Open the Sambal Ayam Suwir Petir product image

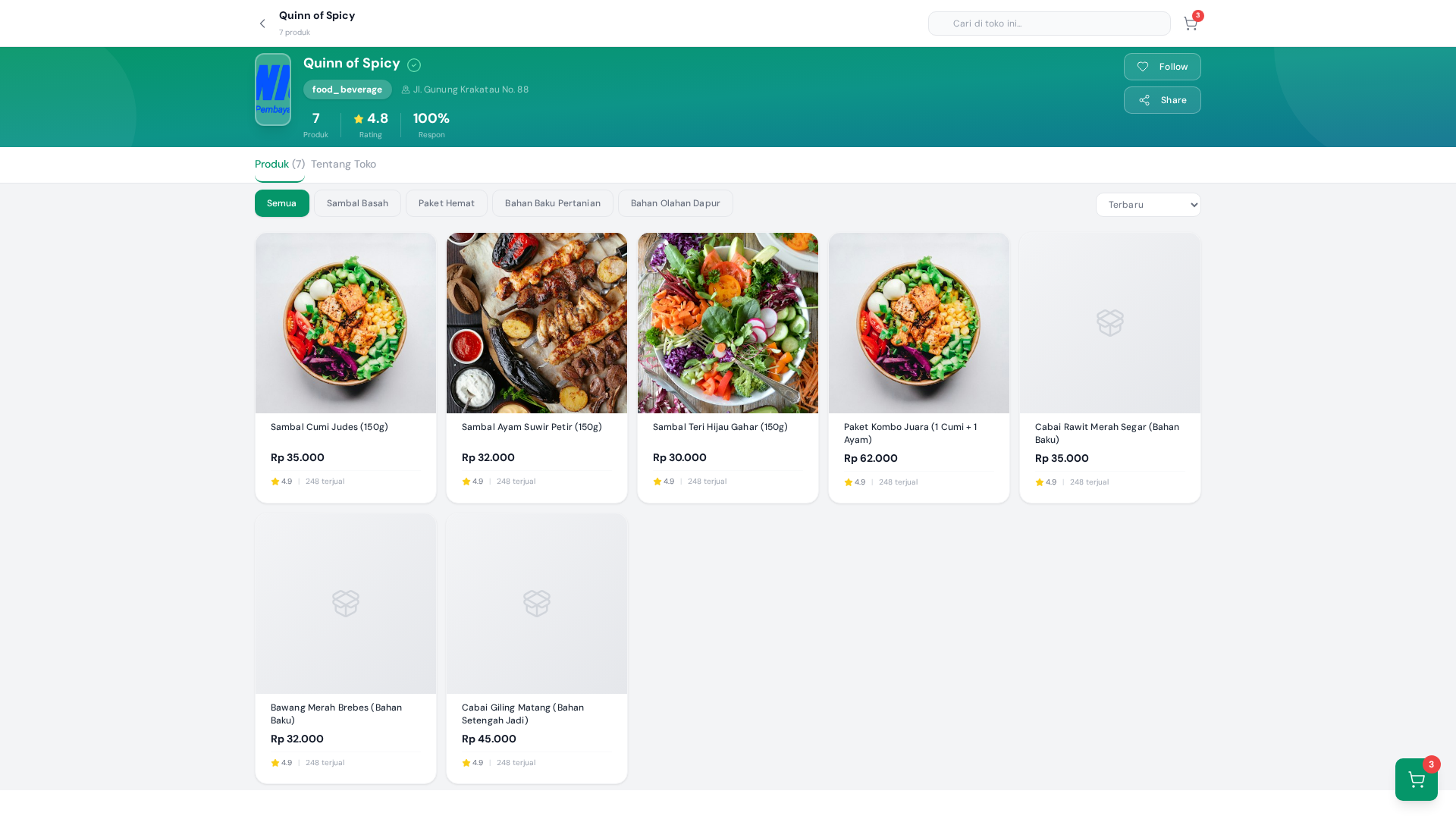tap(537, 323)
